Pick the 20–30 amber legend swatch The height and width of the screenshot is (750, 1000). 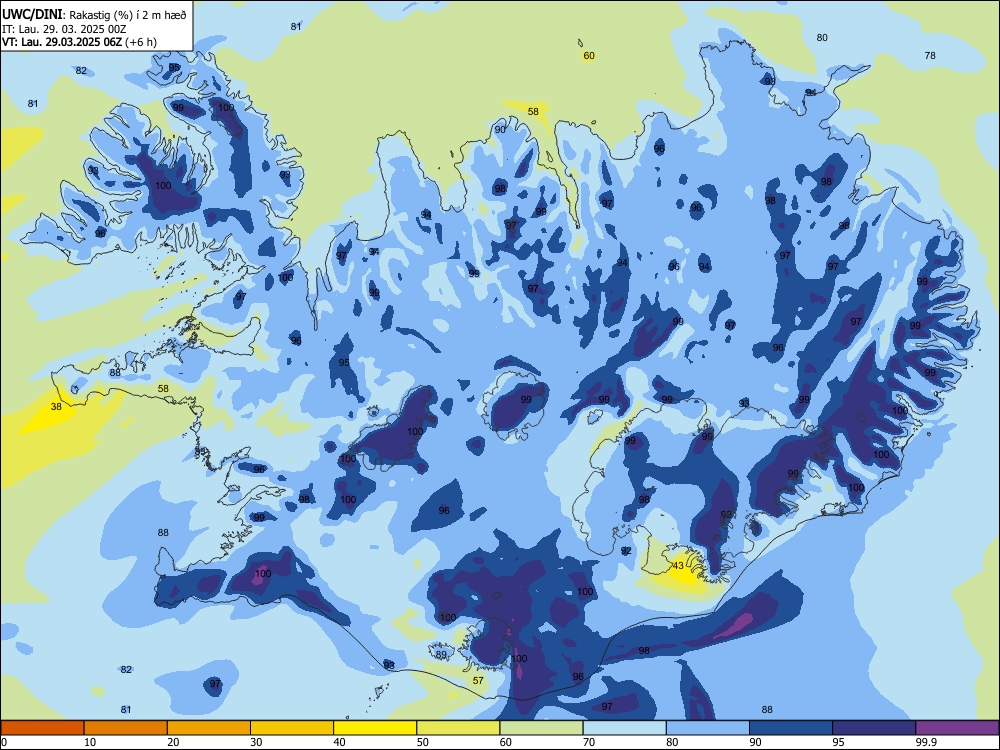pyautogui.click(x=209, y=728)
